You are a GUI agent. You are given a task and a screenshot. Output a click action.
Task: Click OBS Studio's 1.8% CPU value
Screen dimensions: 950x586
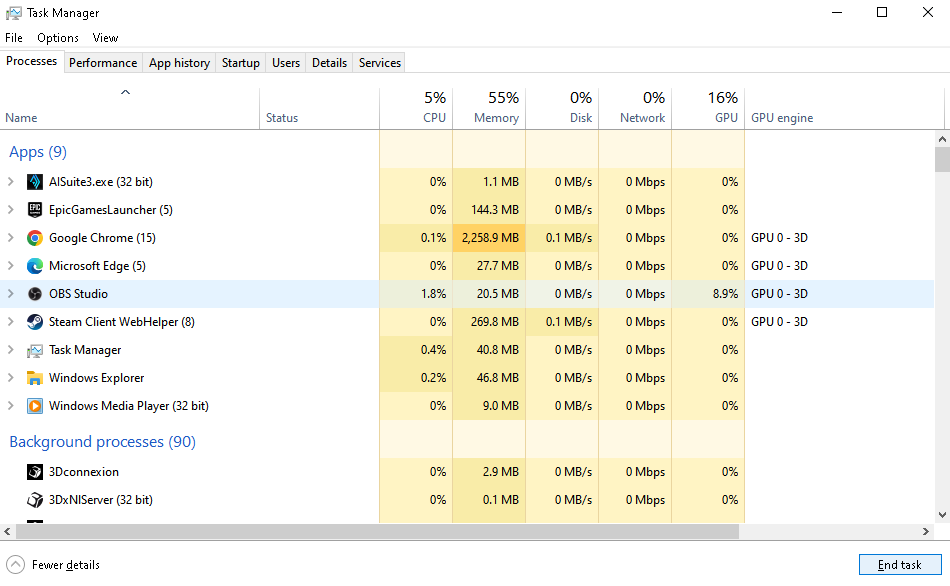coord(433,294)
